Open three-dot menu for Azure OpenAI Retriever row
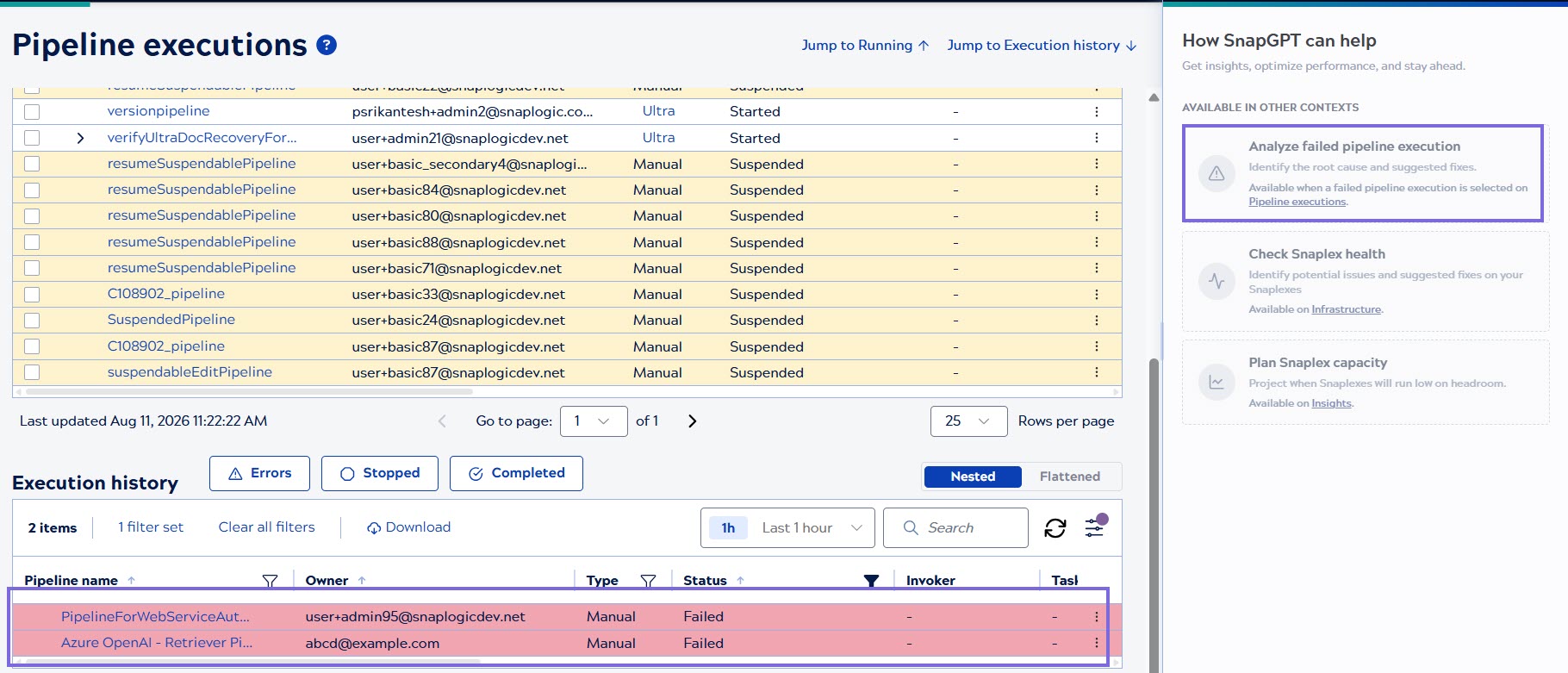This screenshot has height=673, width=1568. coord(1096,643)
